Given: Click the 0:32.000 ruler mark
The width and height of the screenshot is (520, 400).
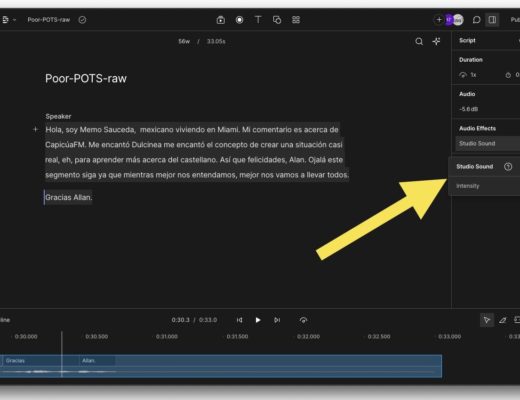Looking at the screenshot, I should click(308, 337).
